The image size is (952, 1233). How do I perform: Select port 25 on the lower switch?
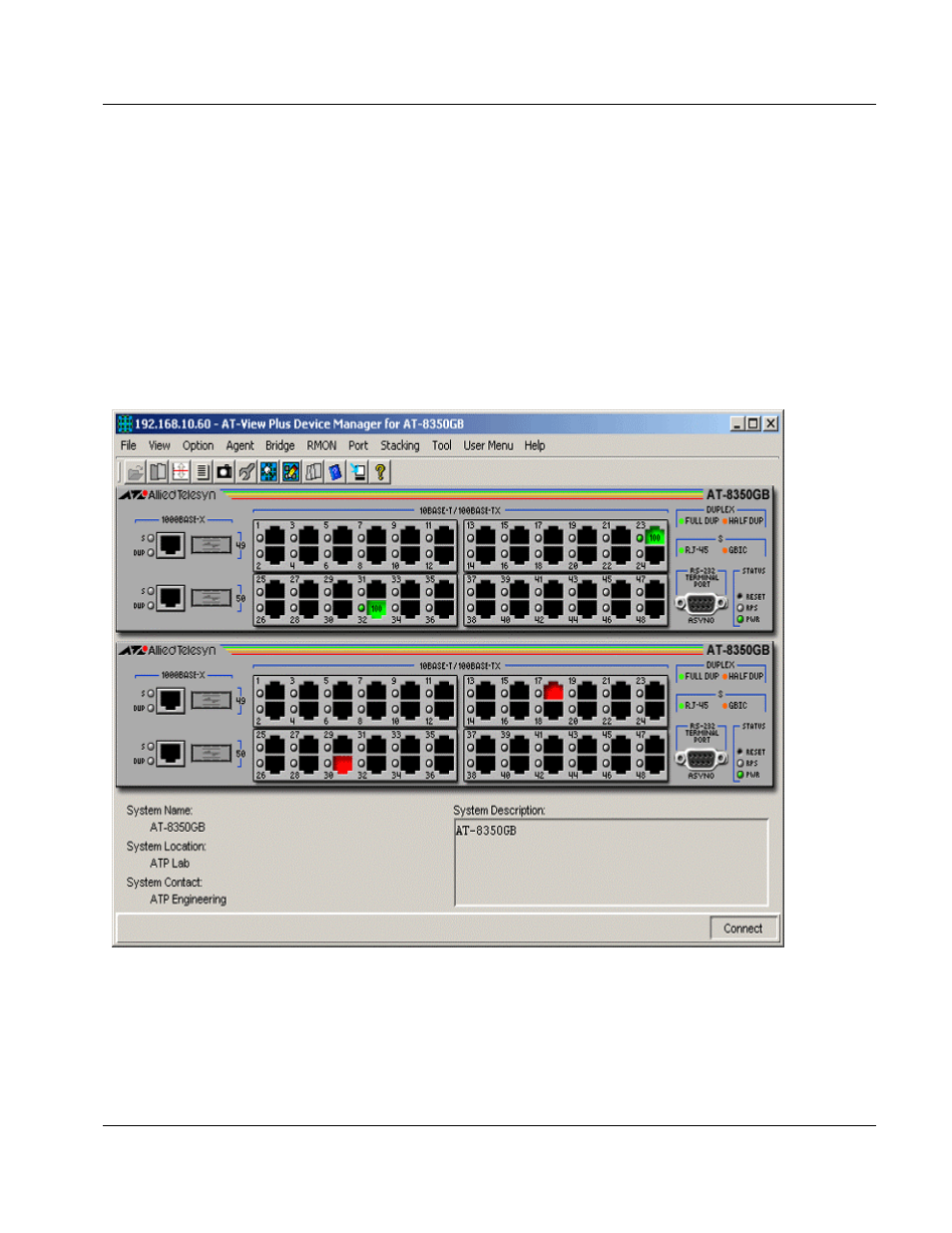pyautogui.click(x=274, y=745)
